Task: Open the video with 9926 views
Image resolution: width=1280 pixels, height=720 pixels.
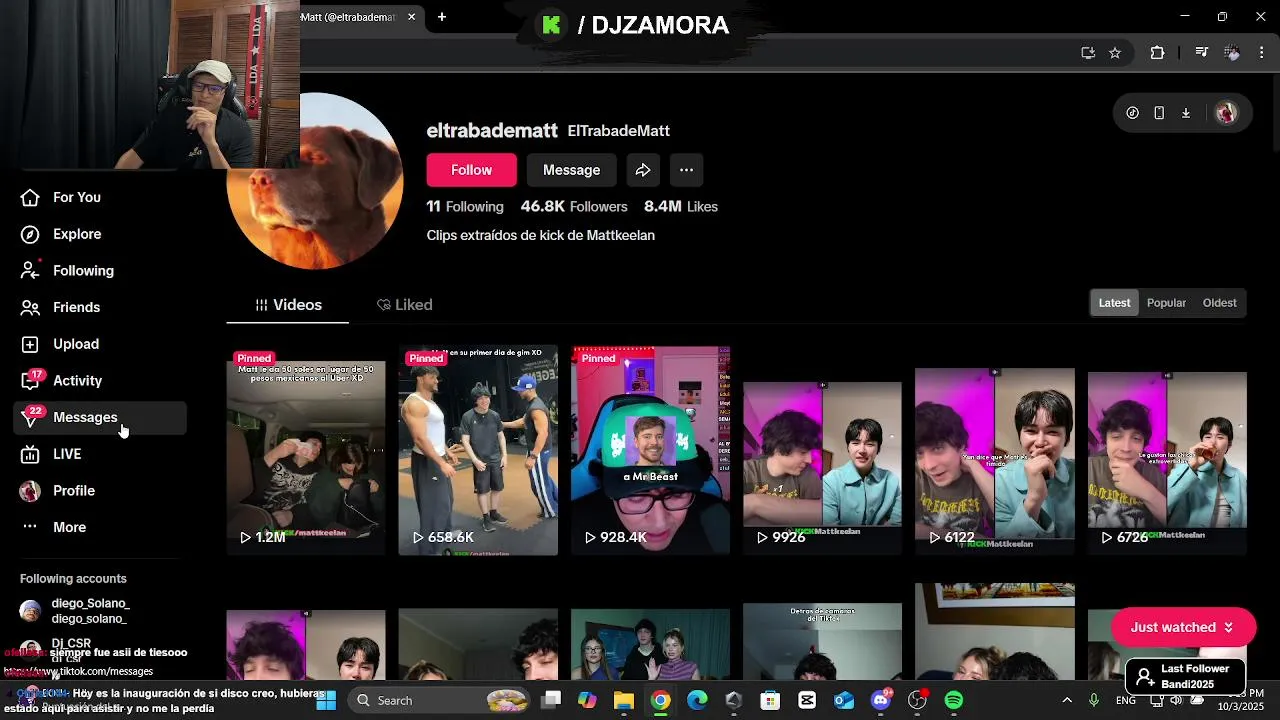Action: [x=822, y=451]
